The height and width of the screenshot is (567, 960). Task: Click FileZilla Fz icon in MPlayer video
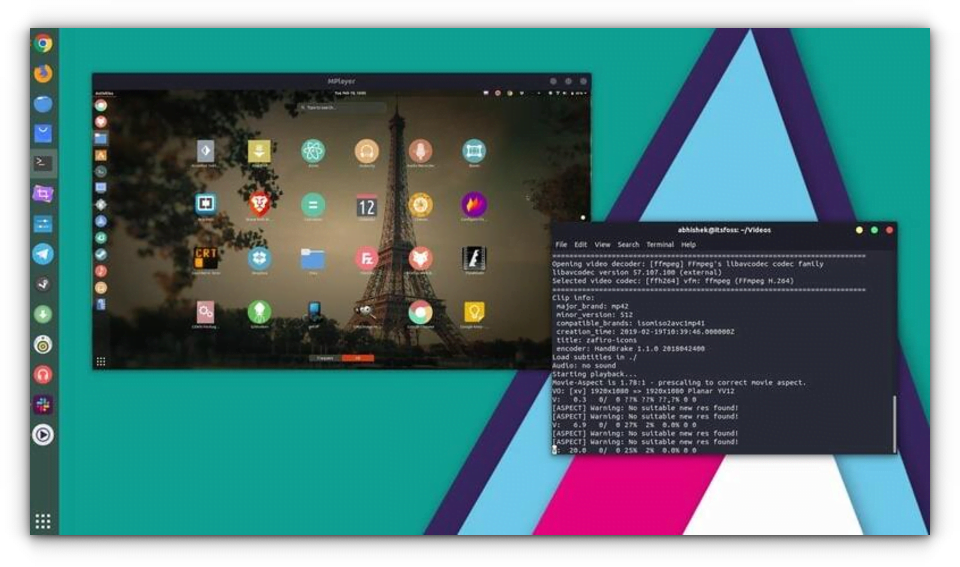pyautogui.click(x=367, y=258)
